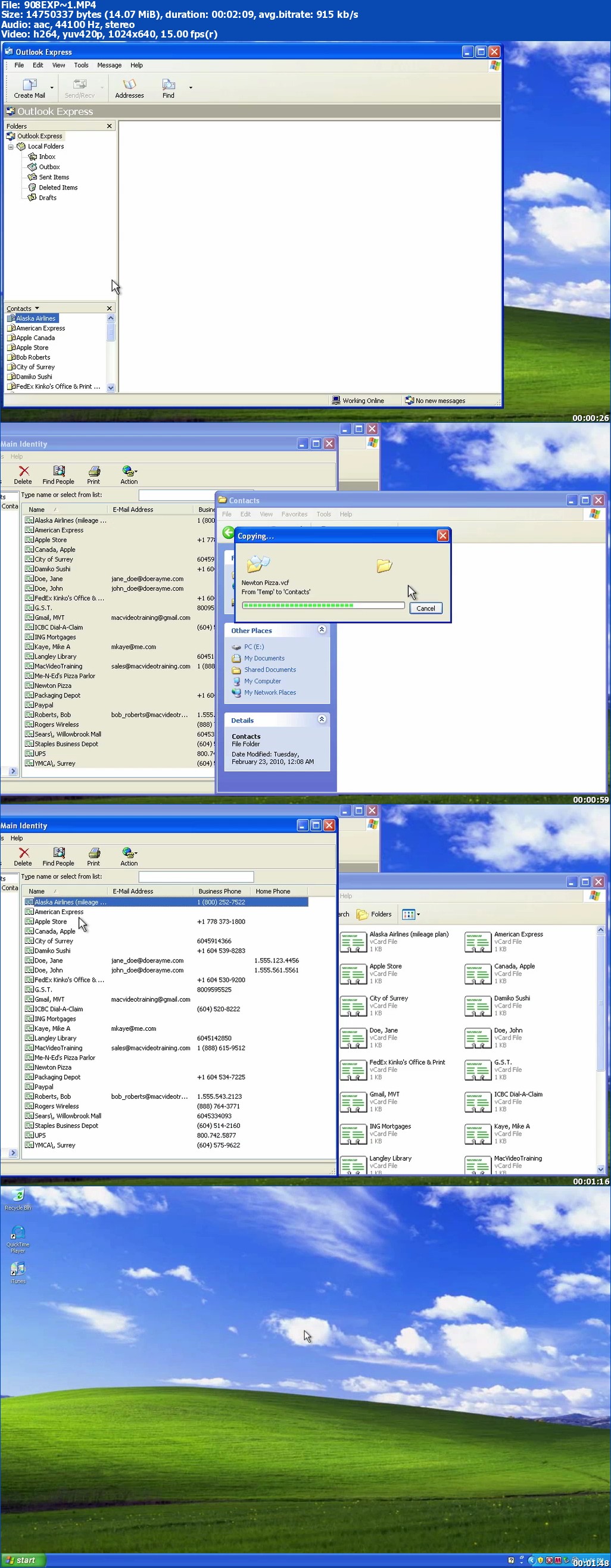Select Apple Canada in the Contacts pane

35,338
